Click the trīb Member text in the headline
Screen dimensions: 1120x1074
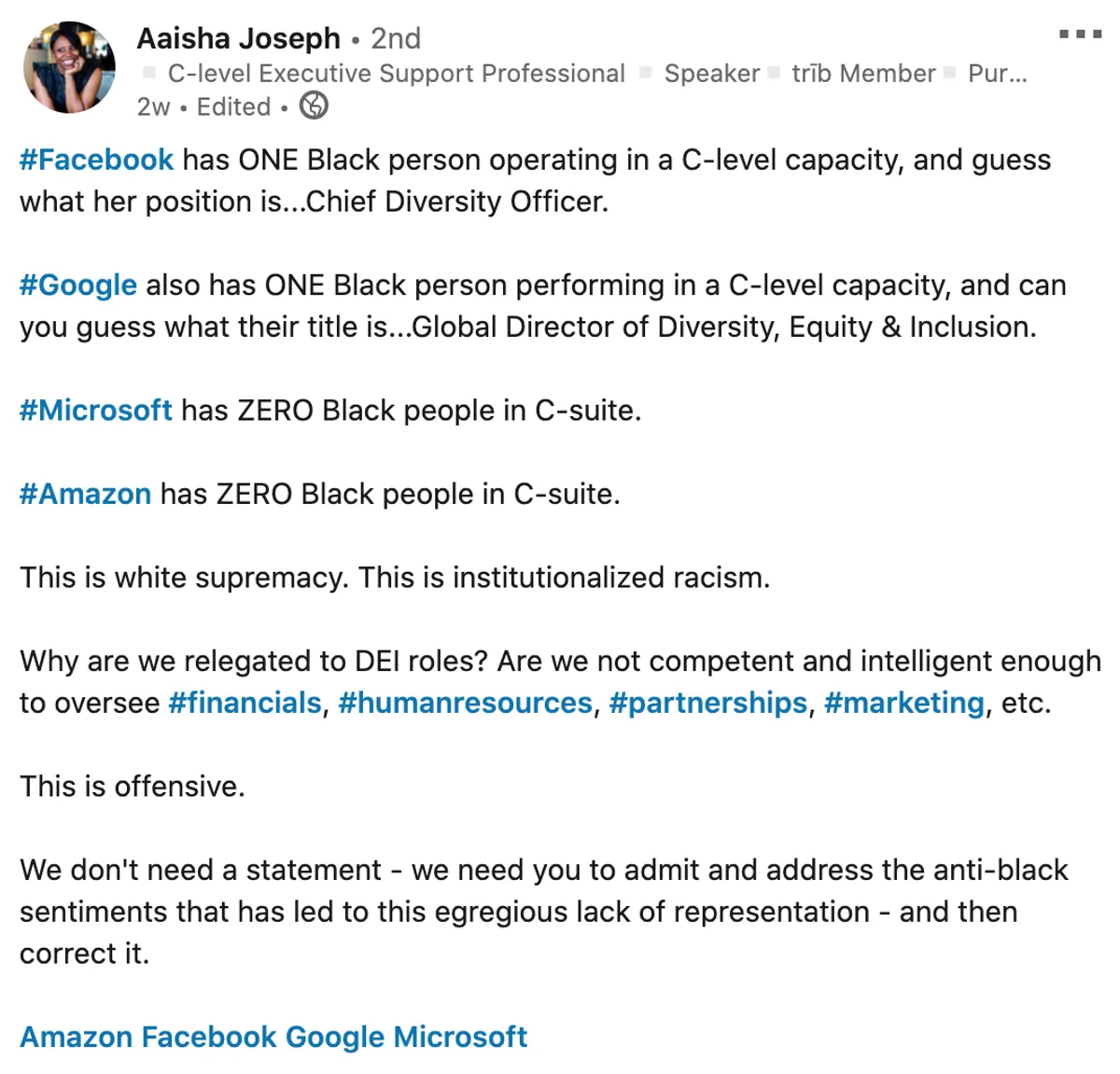point(863,74)
